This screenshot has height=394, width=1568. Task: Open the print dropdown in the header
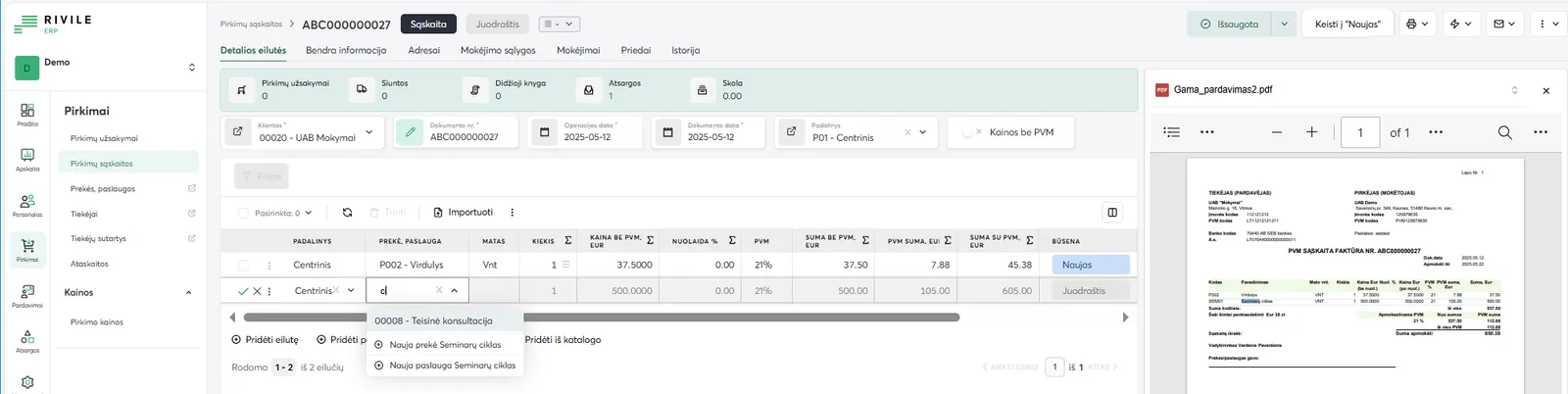click(x=1417, y=24)
